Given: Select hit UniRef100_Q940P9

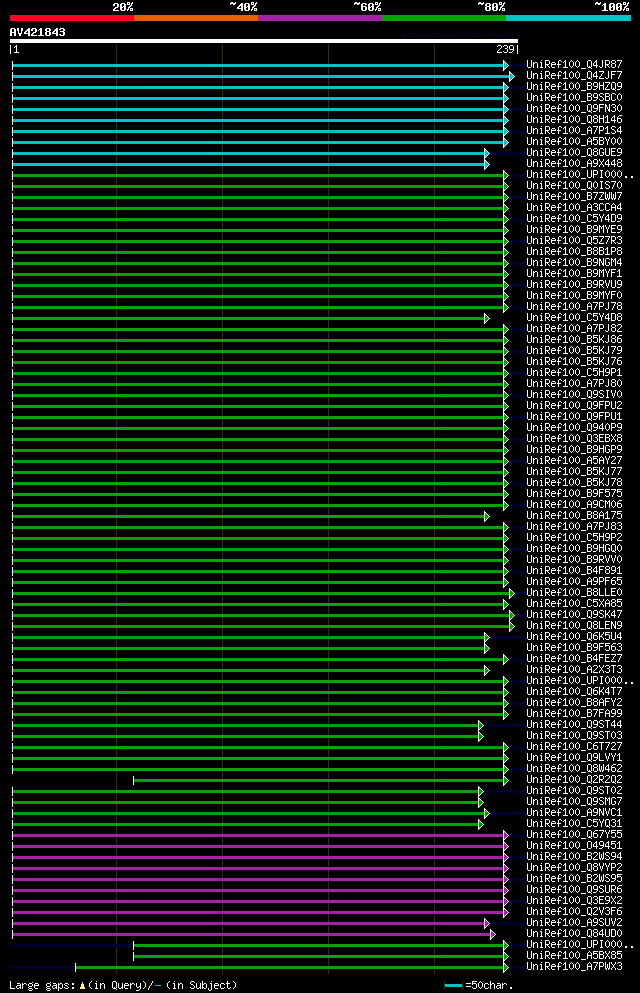Looking at the screenshot, I should 574,427.
